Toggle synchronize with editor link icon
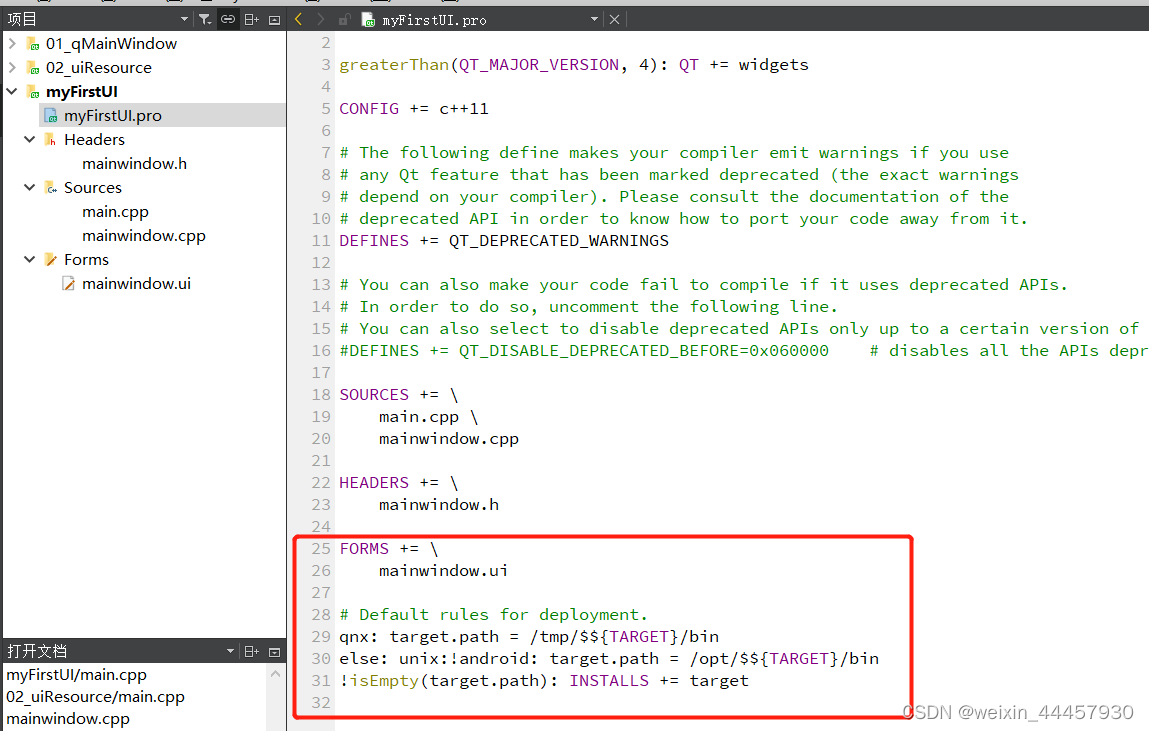The image size is (1149, 731). coord(228,19)
